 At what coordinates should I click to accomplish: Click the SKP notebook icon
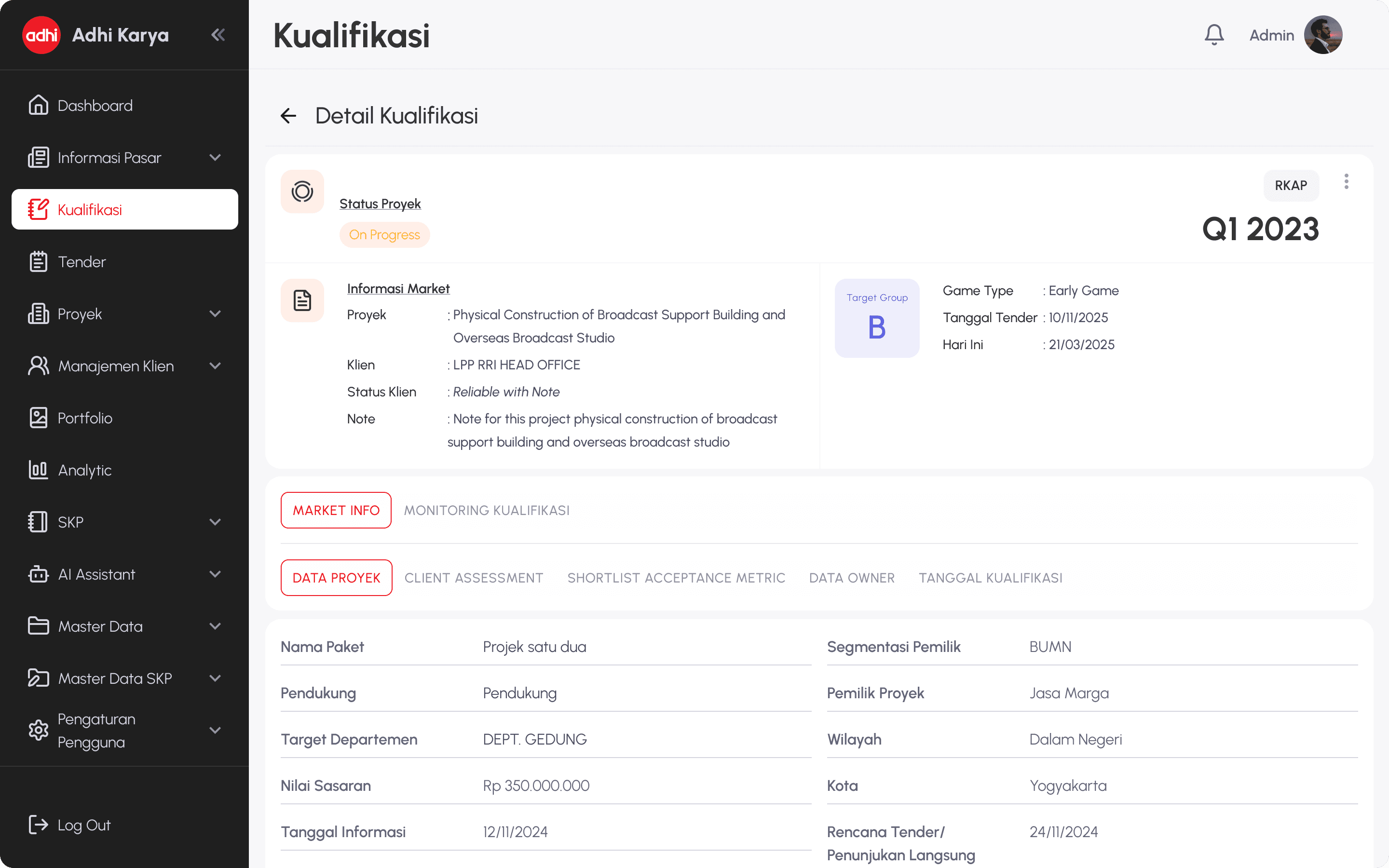click(39, 522)
